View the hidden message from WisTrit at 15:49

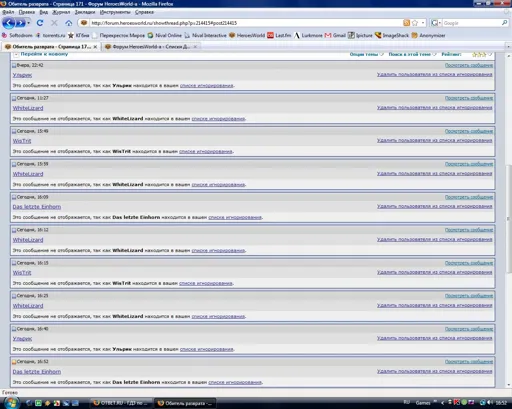point(469,131)
